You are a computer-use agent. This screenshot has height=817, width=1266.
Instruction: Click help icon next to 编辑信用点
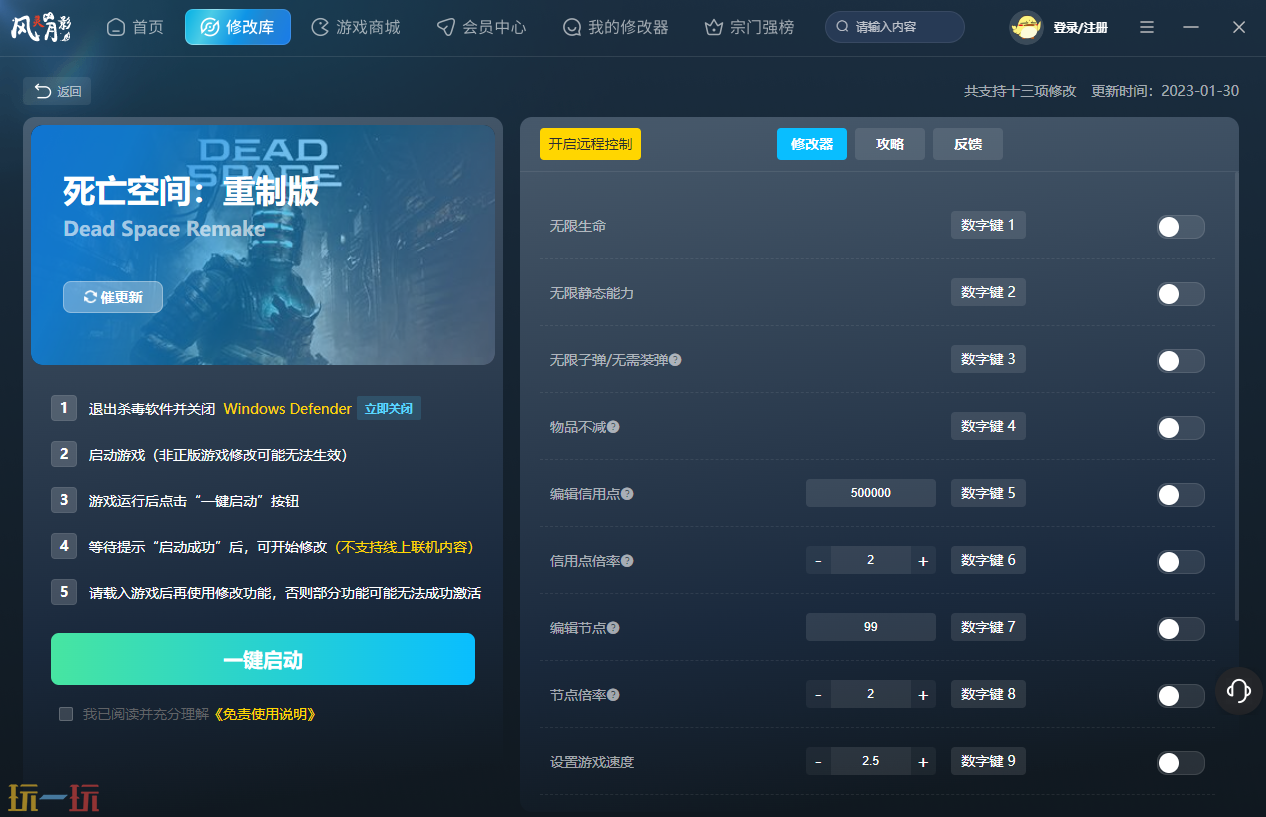point(627,494)
